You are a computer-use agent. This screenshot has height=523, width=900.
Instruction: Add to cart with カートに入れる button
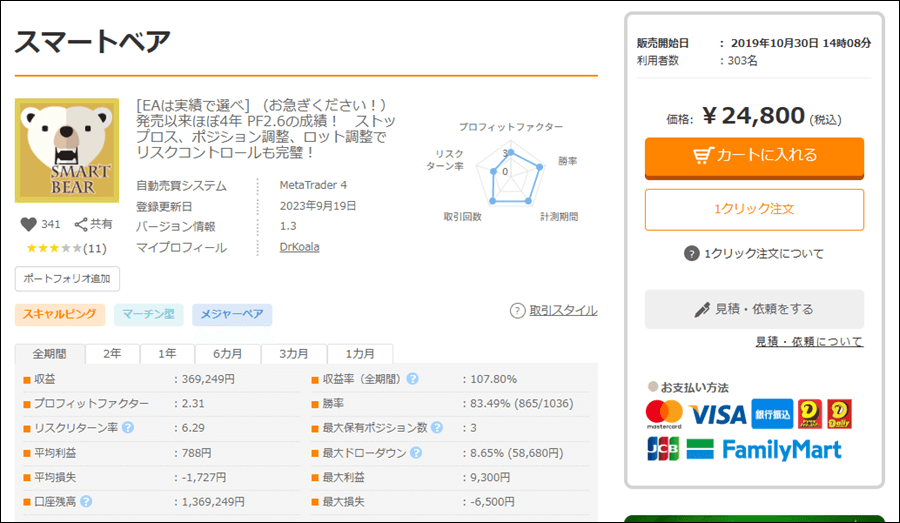pyautogui.click(x=754, y=156)
